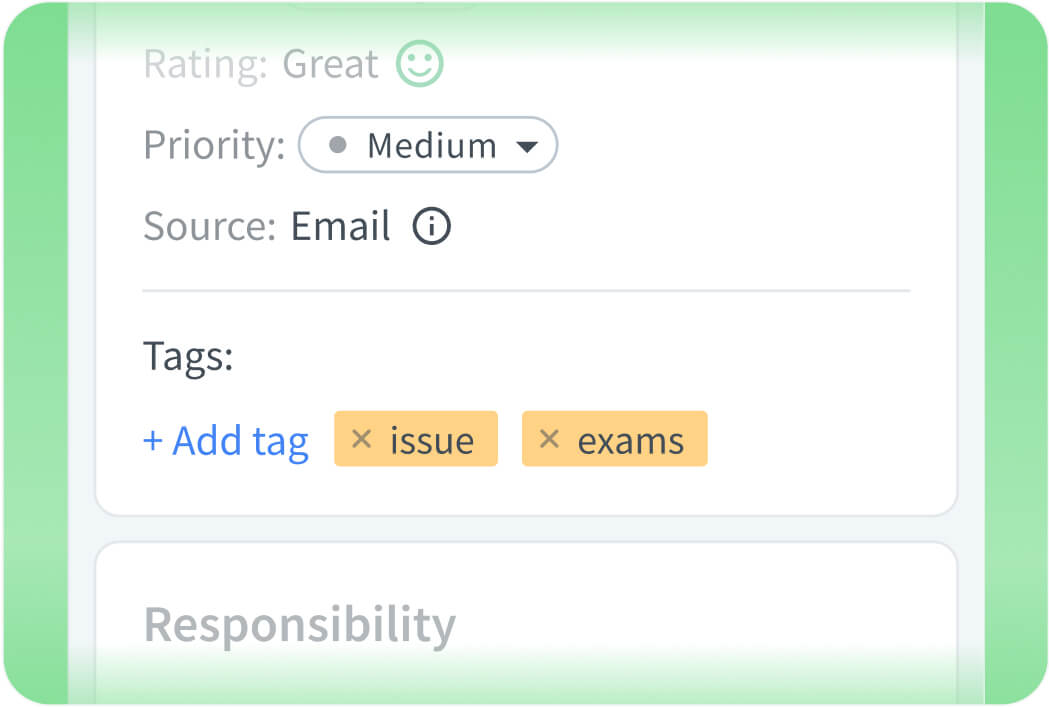
Task: Click the caret arrow in the Priority selector
Action: 528,145
